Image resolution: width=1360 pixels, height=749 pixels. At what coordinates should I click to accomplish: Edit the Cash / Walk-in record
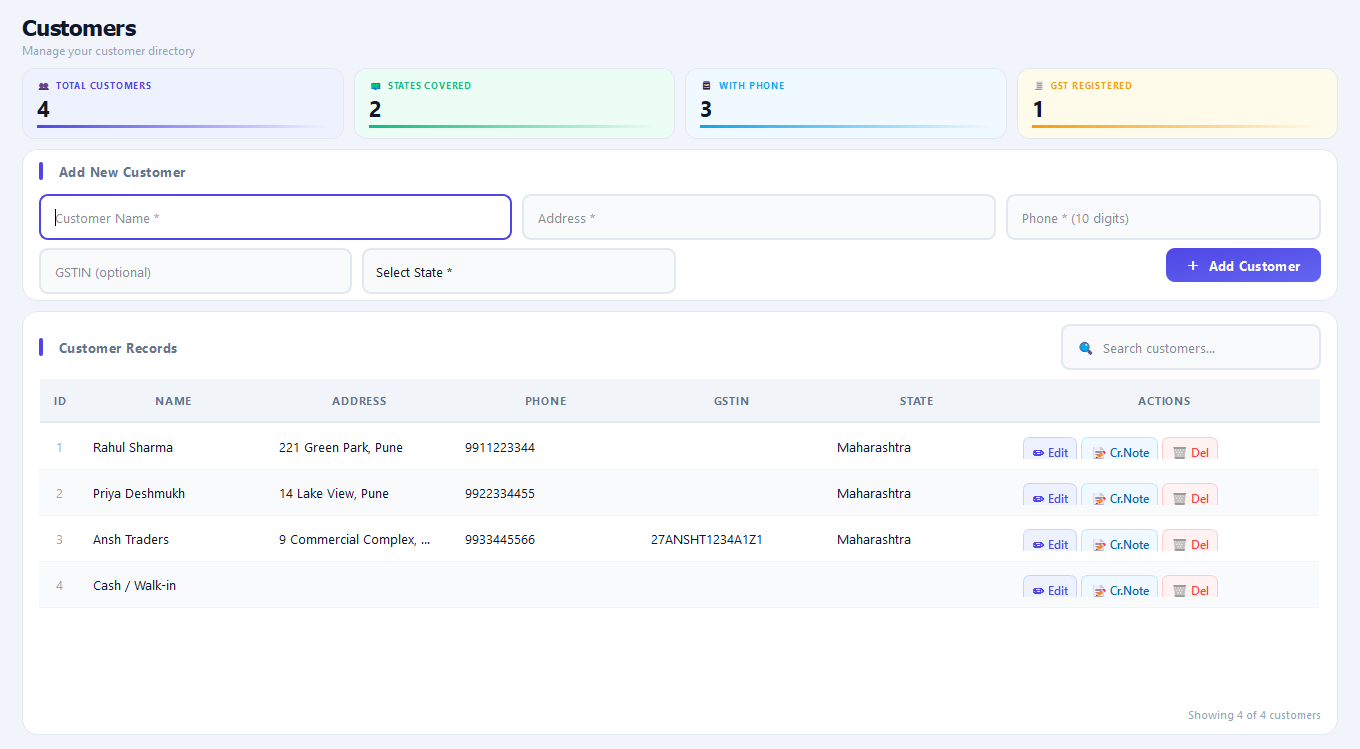click(1050, 588)
